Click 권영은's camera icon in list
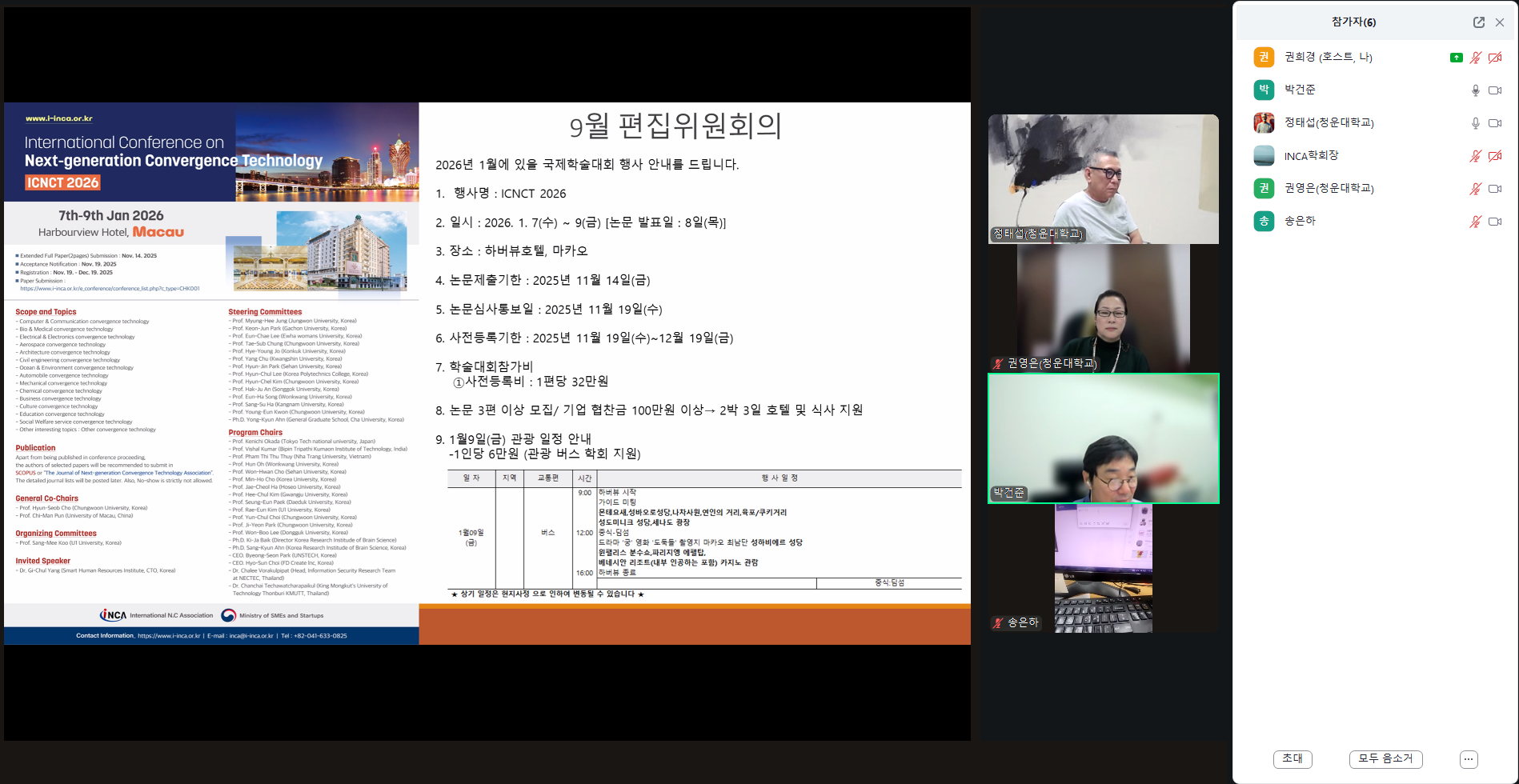The height and width of the screenshot is (784, 1519). pyautogui.click(x=1494, y=189)
